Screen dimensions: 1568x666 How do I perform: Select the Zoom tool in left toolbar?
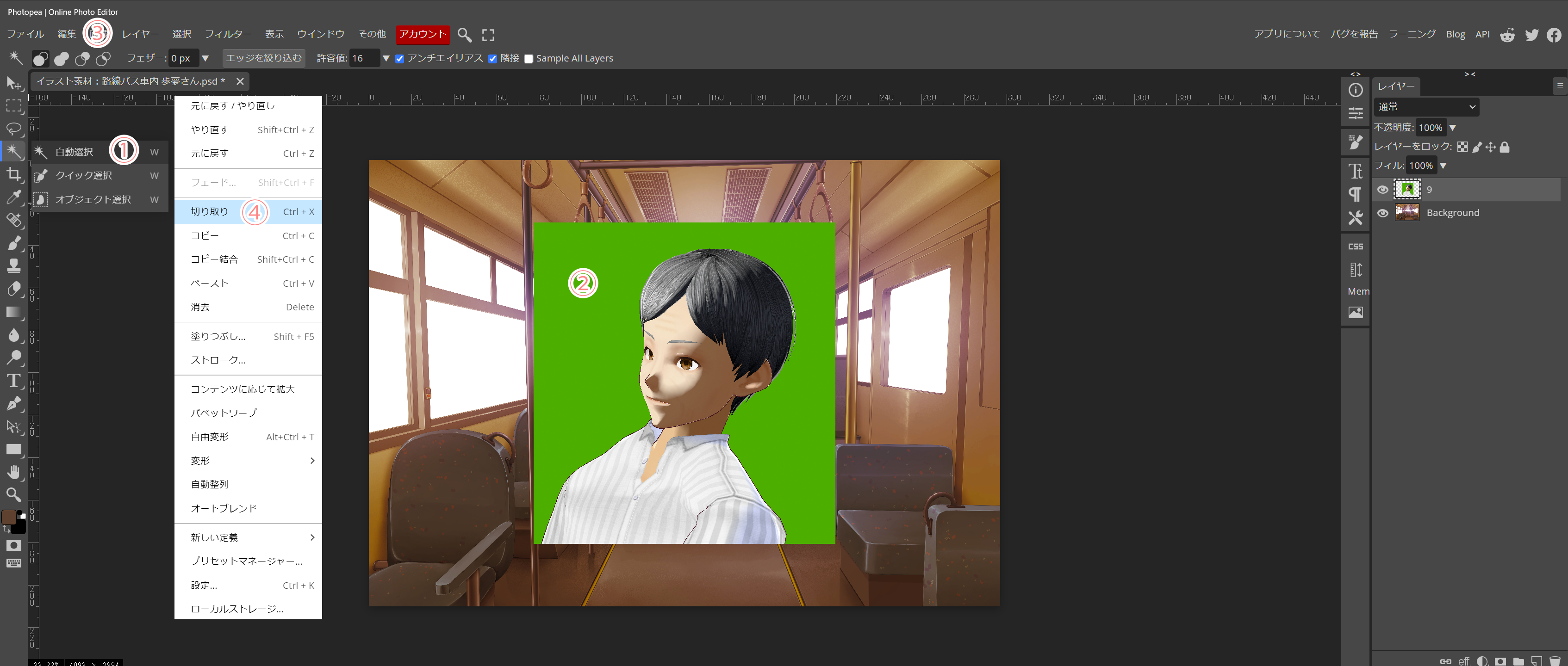(x=13, y=494)
